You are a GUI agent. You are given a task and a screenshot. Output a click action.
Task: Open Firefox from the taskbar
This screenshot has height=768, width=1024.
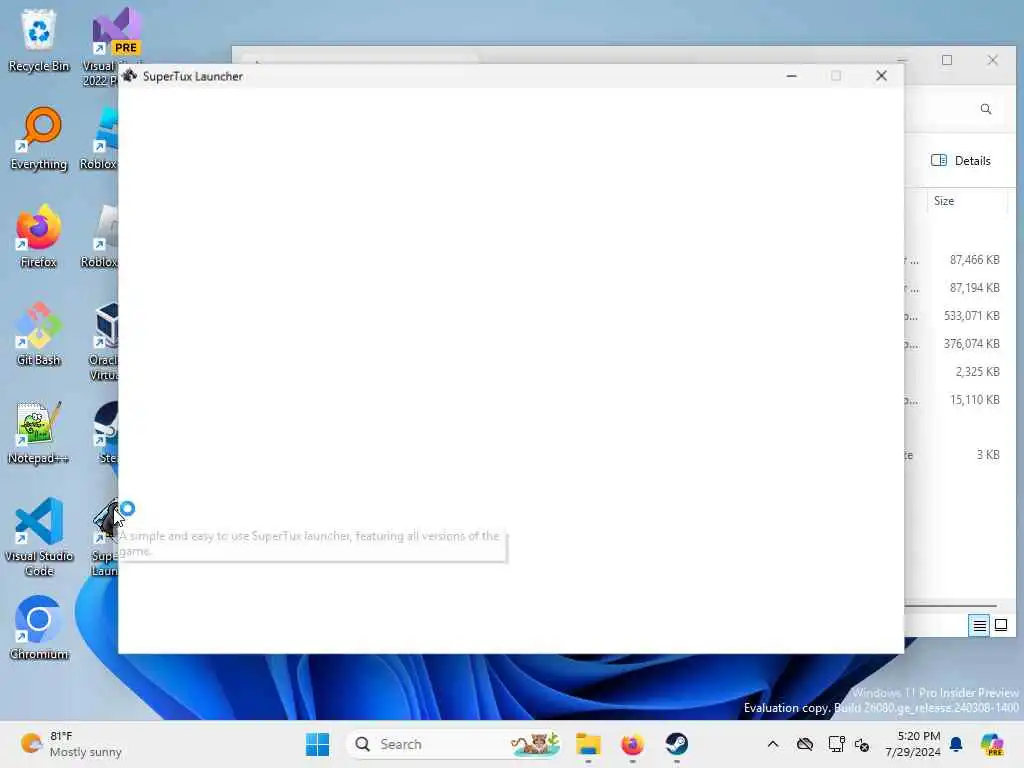(x=632, y=744)
